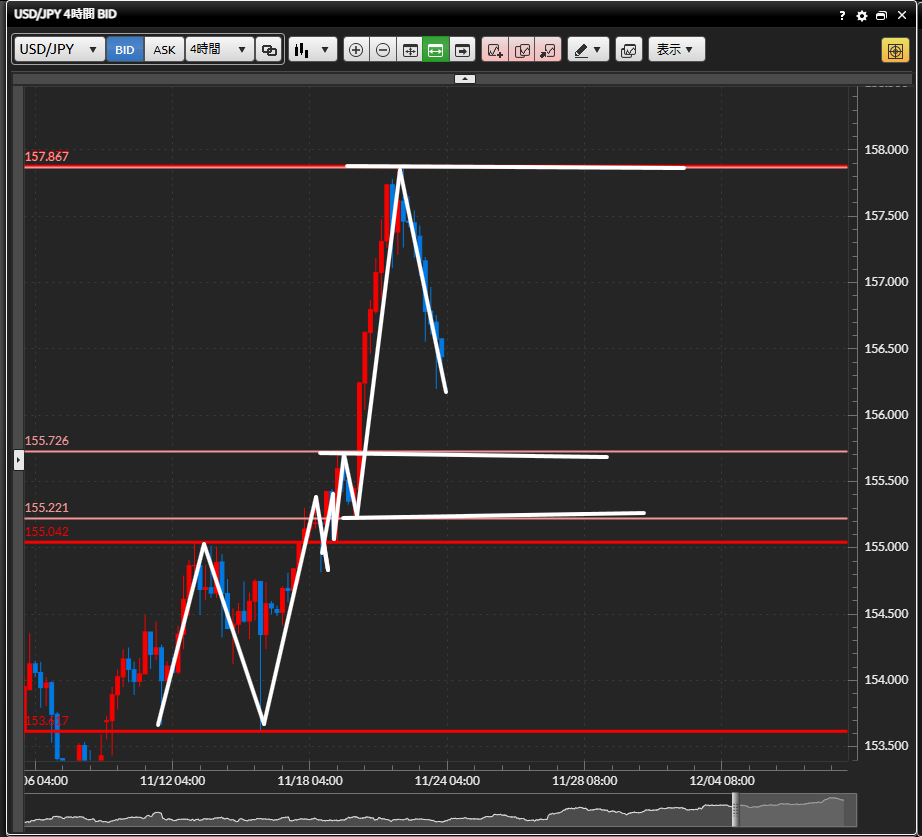Click the bottom overview navigator scroll handle

point(736,809)
